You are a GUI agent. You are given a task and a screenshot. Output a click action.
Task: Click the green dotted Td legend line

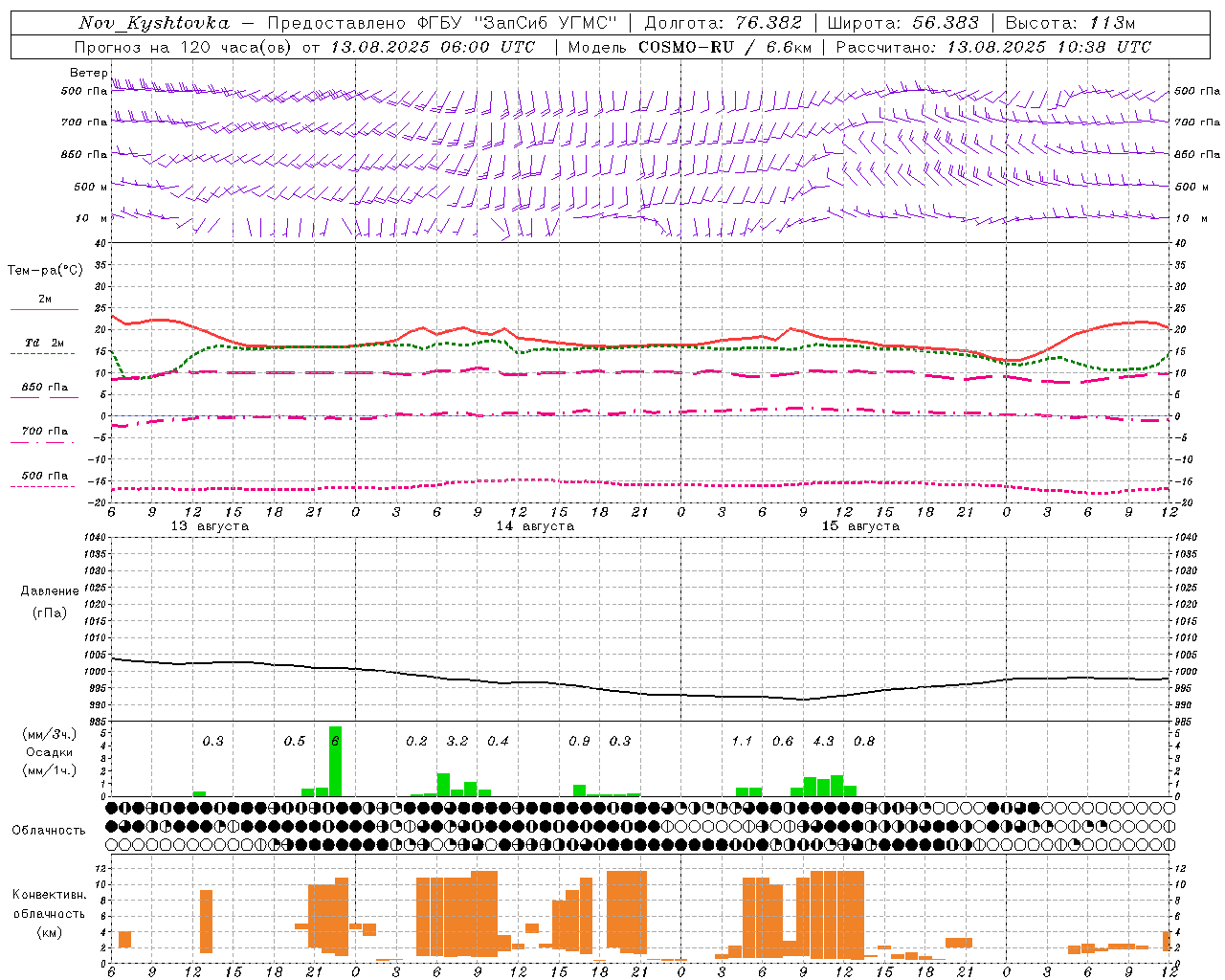[x=44, y=353]
